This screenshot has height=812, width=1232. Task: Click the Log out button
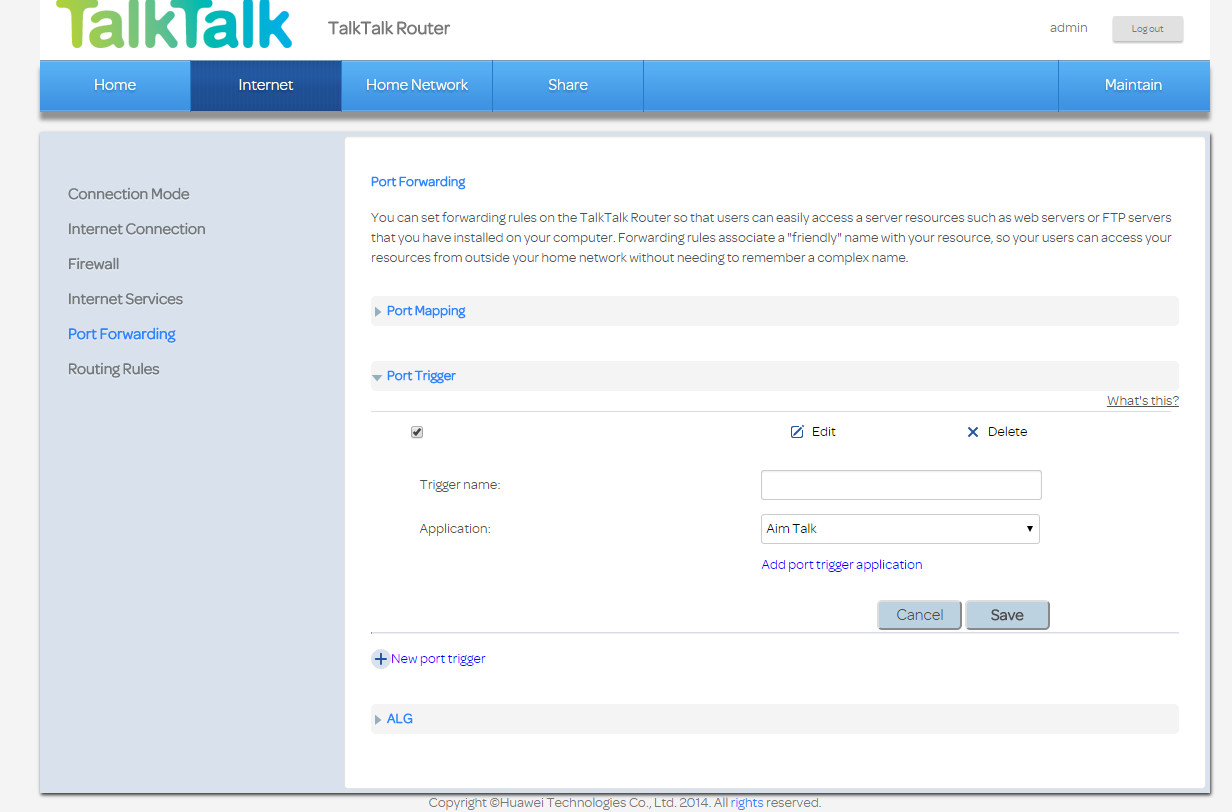pos(1147,29)
